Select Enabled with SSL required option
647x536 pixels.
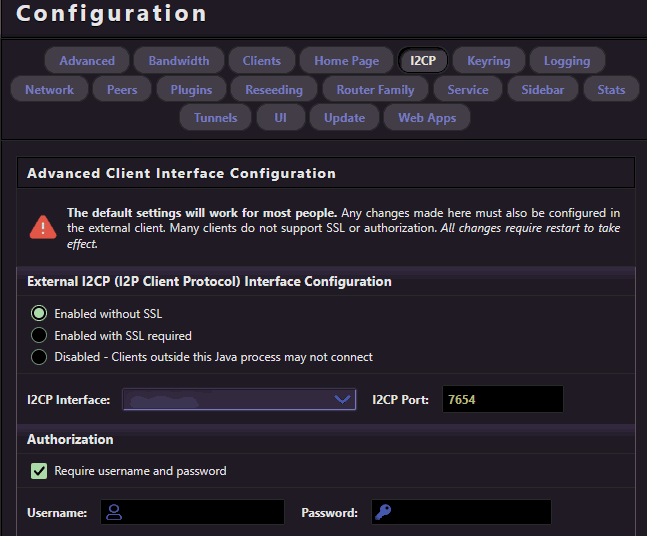click(x=39, y=335)
